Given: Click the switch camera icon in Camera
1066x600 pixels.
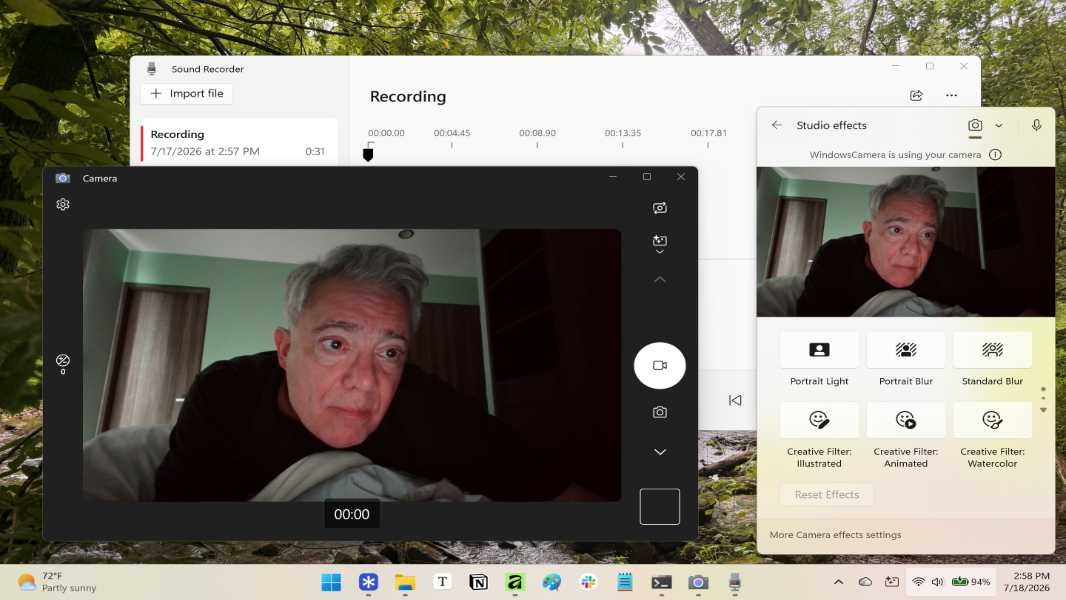Looking at the screenshot, I should point(659,208).
